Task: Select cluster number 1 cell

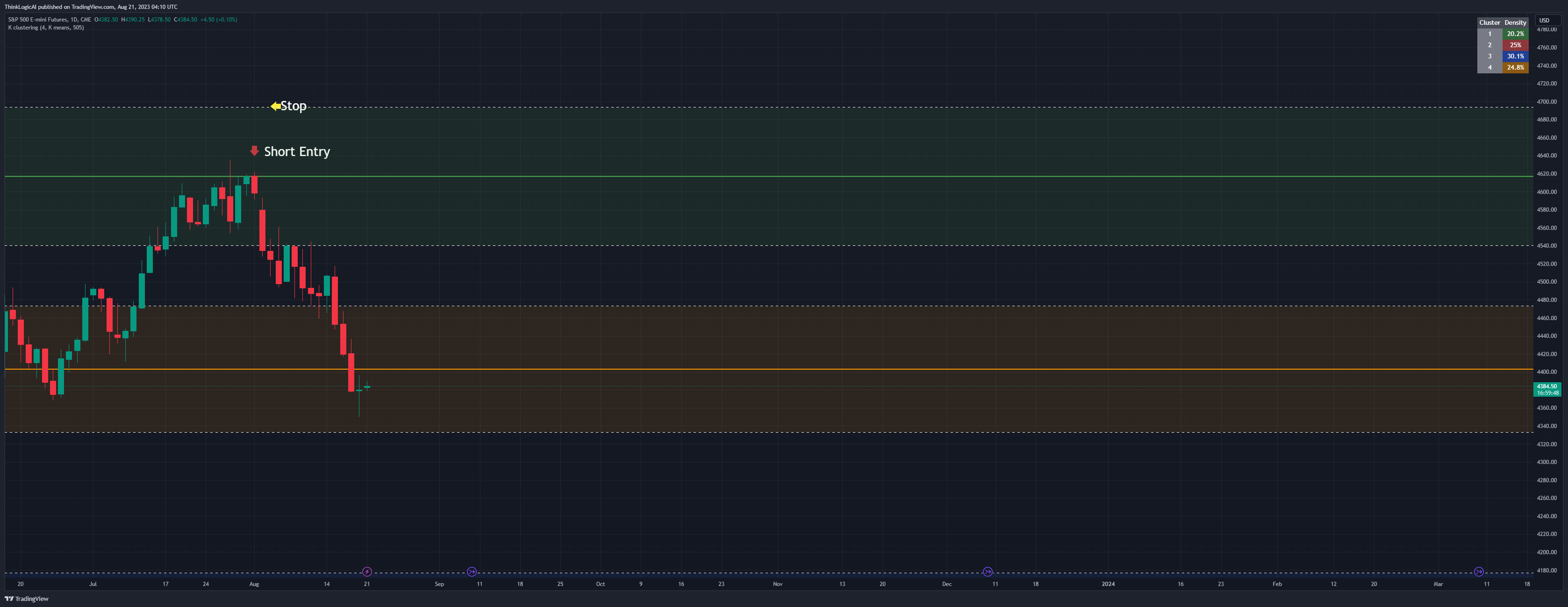Action: pyautogui.click(x=1489, y=34)
